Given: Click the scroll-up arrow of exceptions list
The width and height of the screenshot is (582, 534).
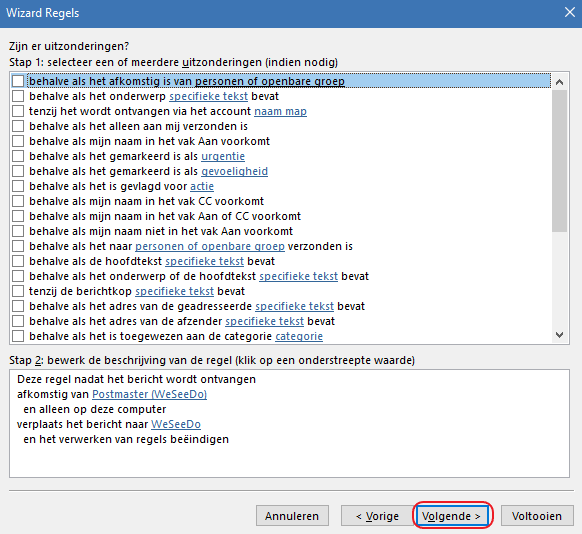Looking at the screenshot, I should [559, 82].
